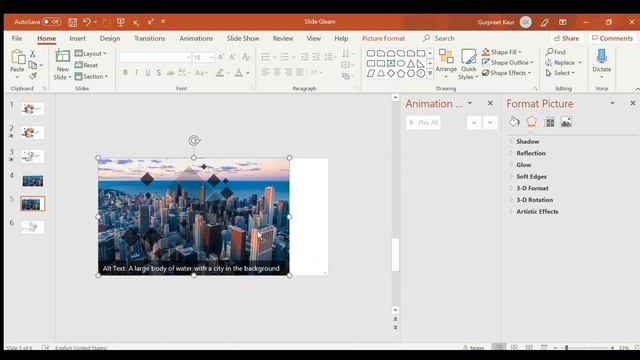Expand the shapes gallery More arrow
Viewport: 640px width, 360px height.
[430, 73]
